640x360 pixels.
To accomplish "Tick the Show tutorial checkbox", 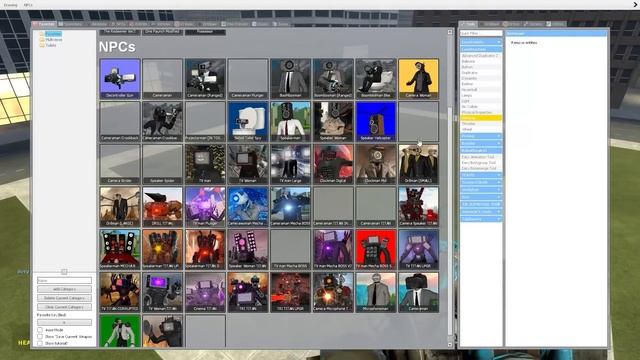I will [40, 343].
